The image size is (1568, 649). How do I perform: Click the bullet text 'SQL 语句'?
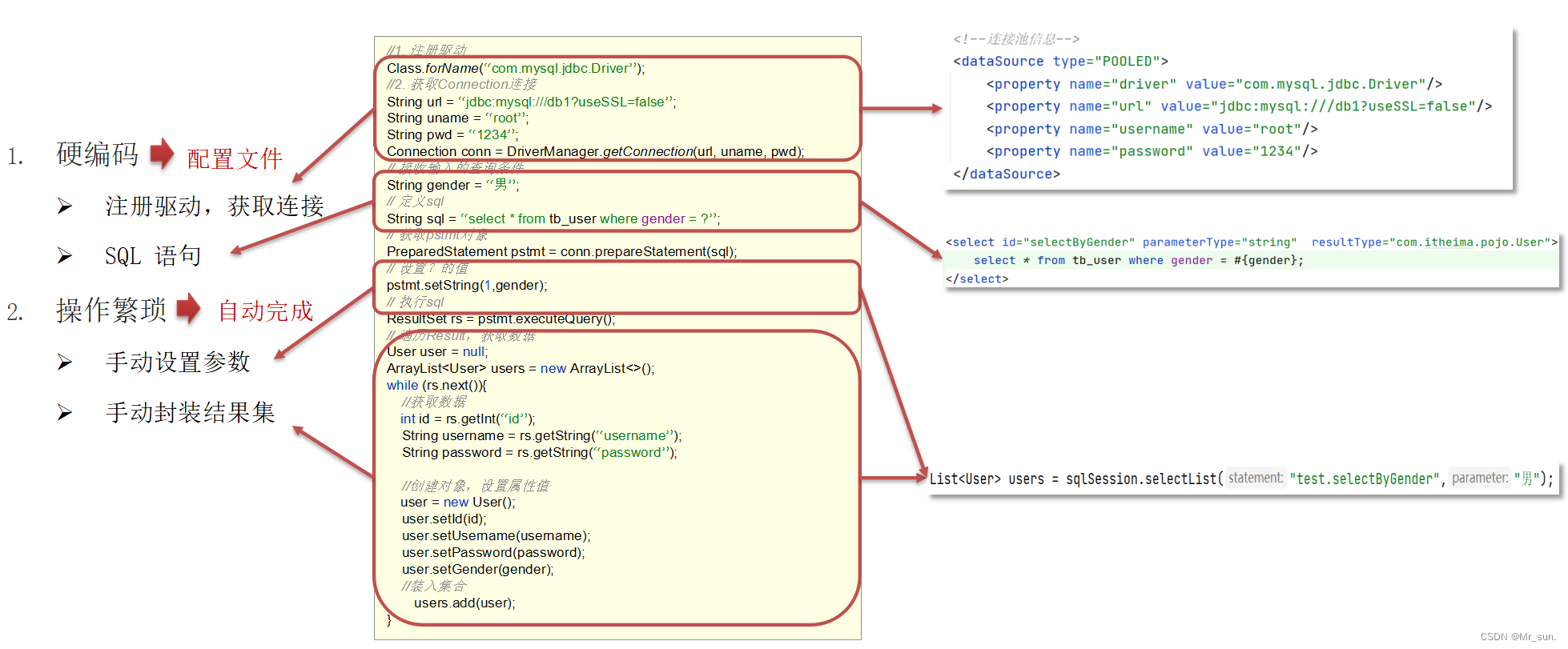pyautogui.click(x=153, y=256)
